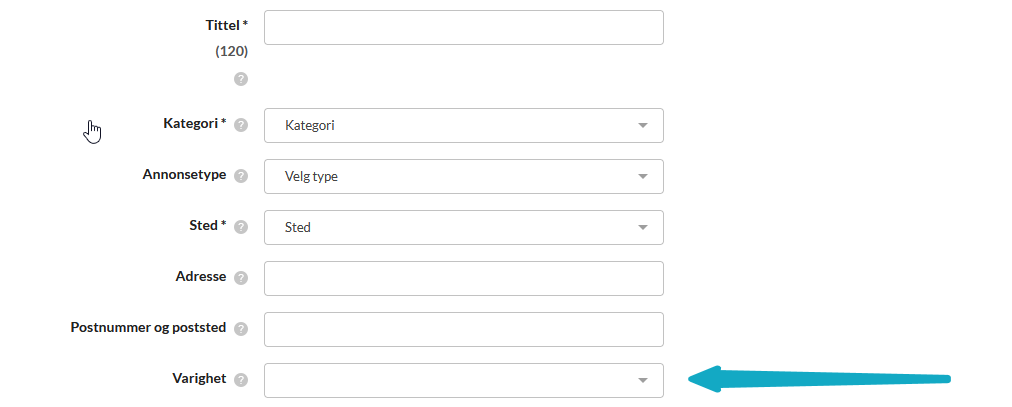Show the help tooltip icon for Sted
This screenshot has width=1012, height=407.
coord(241,227)
